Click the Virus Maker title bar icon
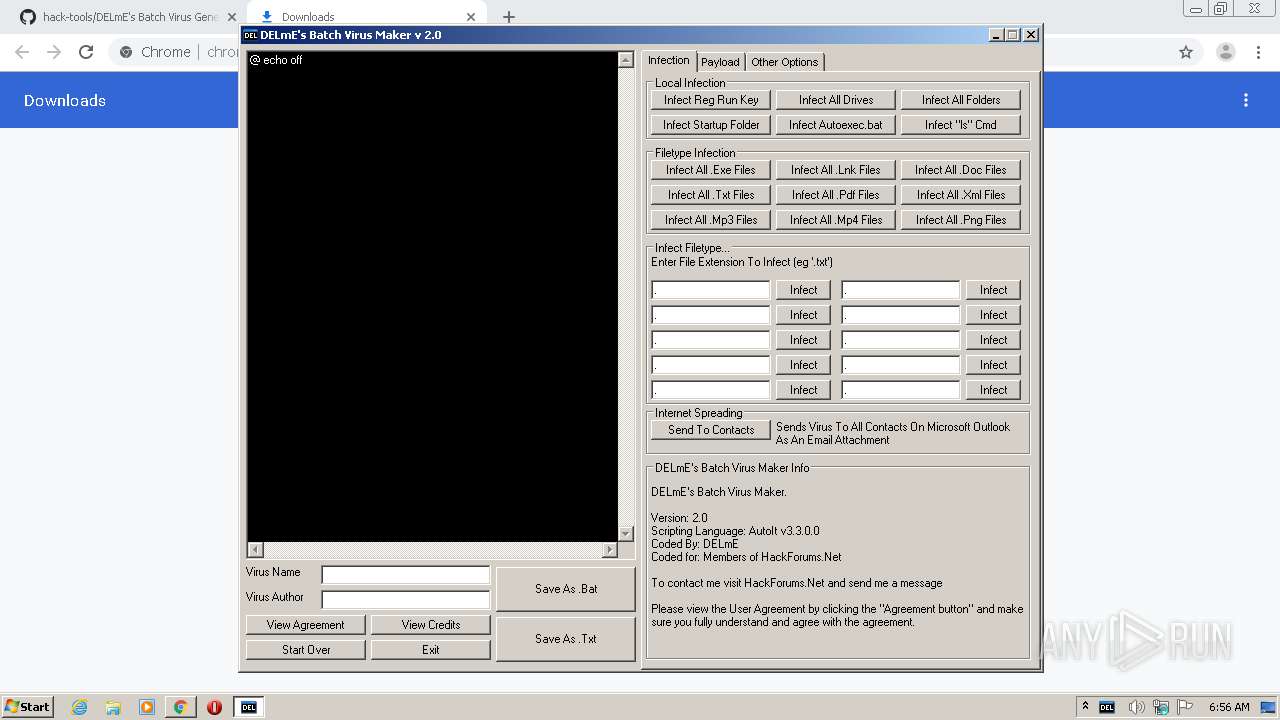The width and height of the screenshot is (1280, 720). [x=251, y=35]
